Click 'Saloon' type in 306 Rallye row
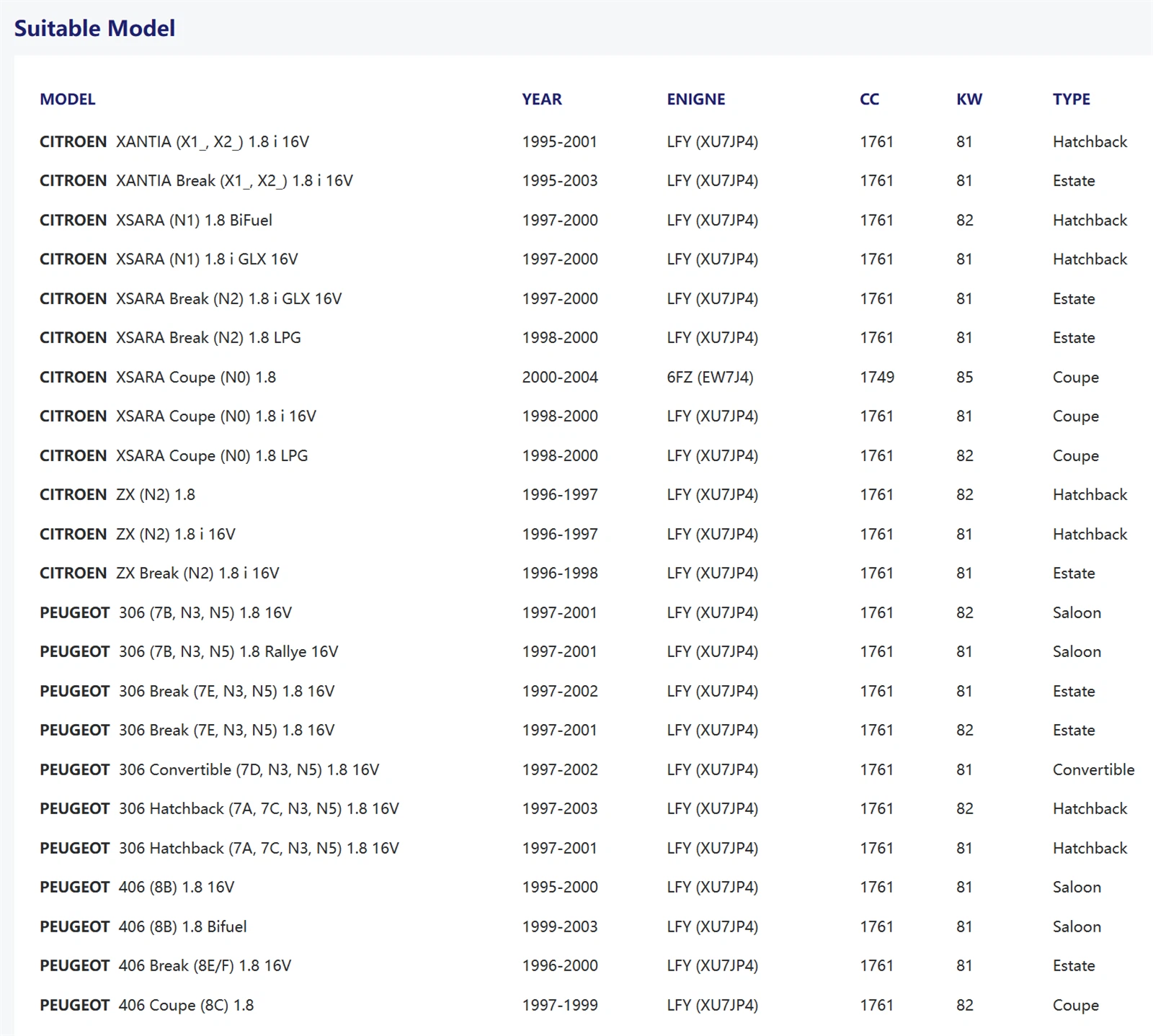The width and height of the screenshot is (1153, 1036). [1077, 652]
